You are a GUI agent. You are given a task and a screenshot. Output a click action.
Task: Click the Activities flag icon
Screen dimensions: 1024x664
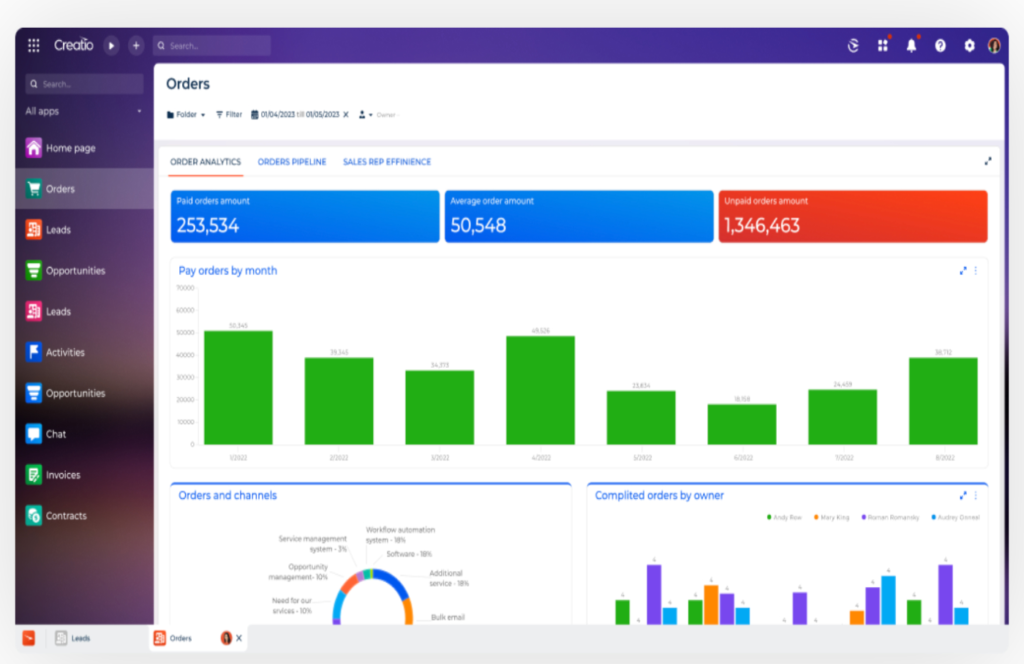point(33,351)
